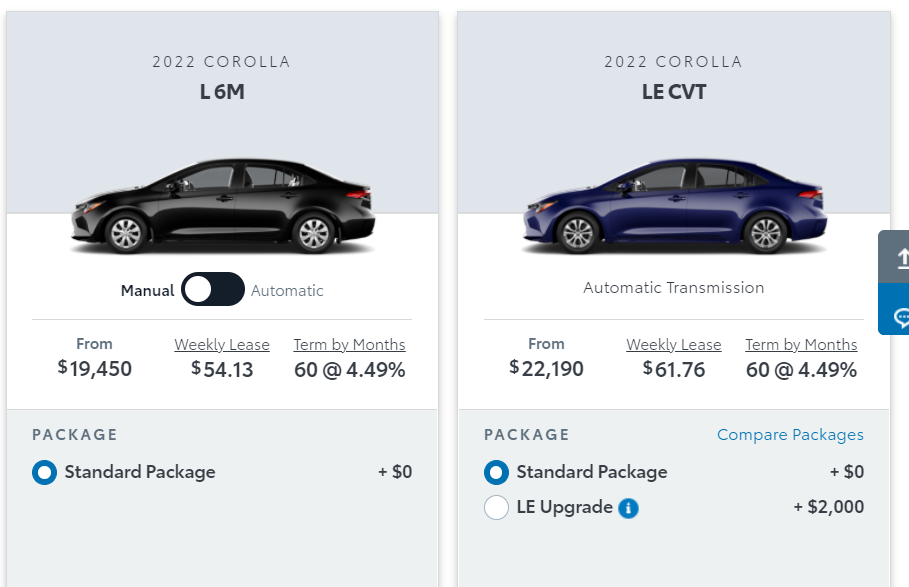This screenshot has height=587, width=909.
Task: Click the L 6M model title
Action: tap(222, 92)
